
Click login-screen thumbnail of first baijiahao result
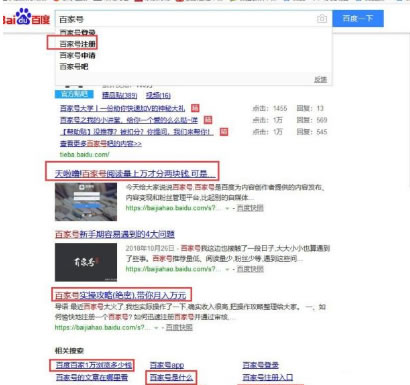pos(86,202)
